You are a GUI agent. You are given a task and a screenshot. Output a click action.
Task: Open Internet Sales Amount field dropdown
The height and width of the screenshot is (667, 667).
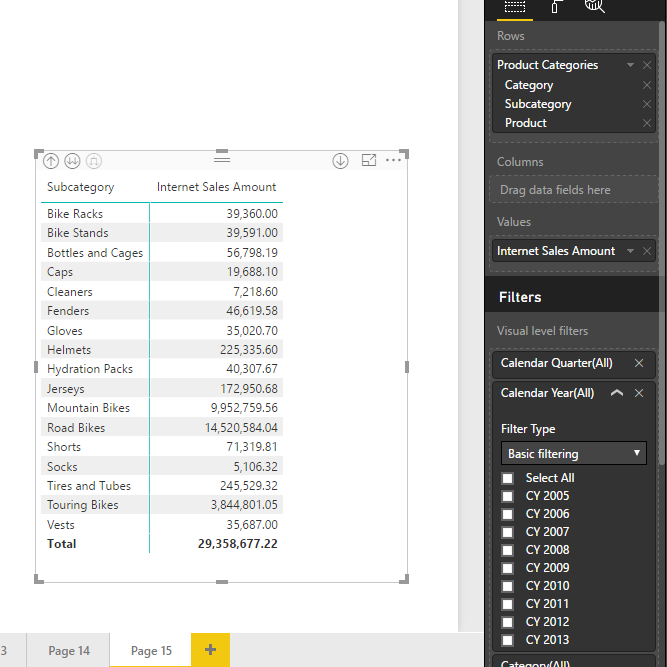(630, 251)
